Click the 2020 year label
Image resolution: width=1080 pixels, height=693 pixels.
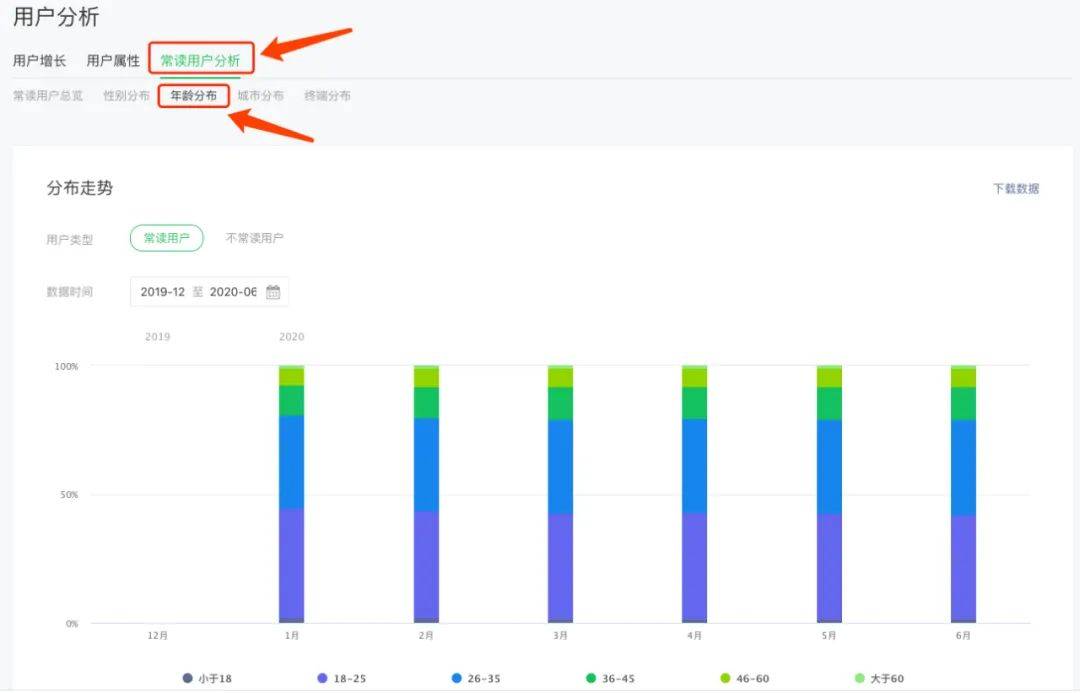click(291, 337)
